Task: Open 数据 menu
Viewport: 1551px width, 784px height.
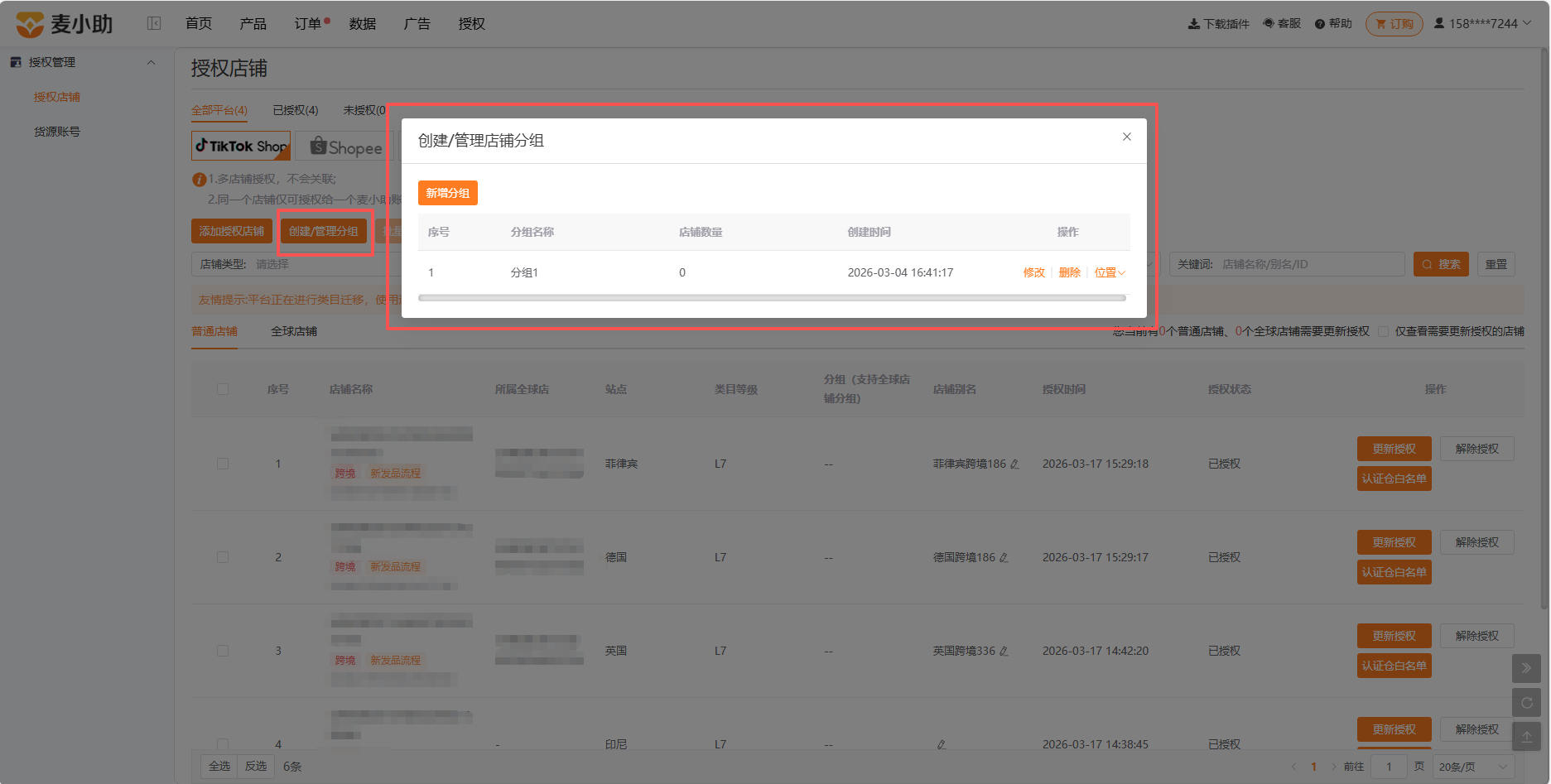Action: [363, 23]
